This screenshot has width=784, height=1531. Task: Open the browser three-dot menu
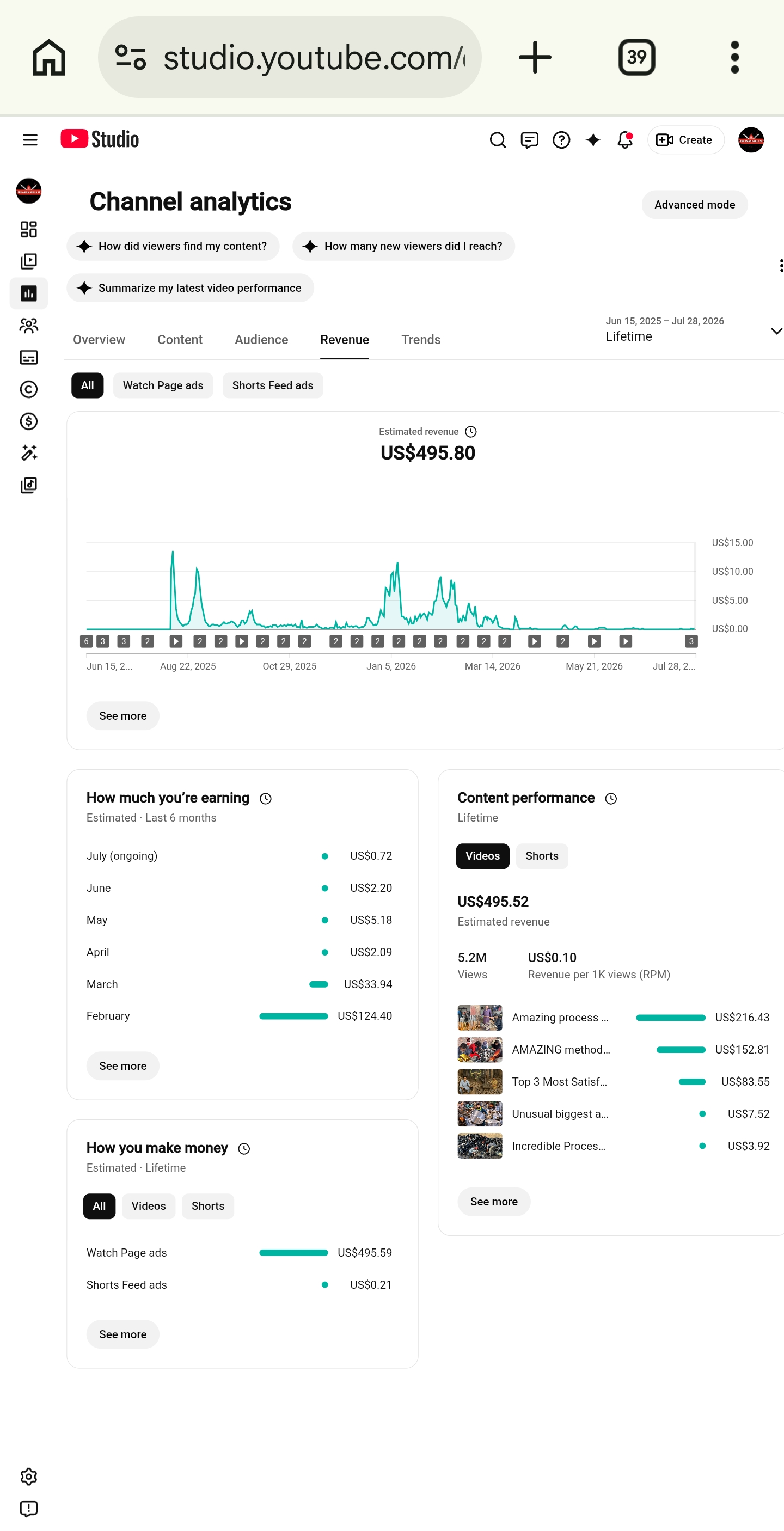(734, 57)
